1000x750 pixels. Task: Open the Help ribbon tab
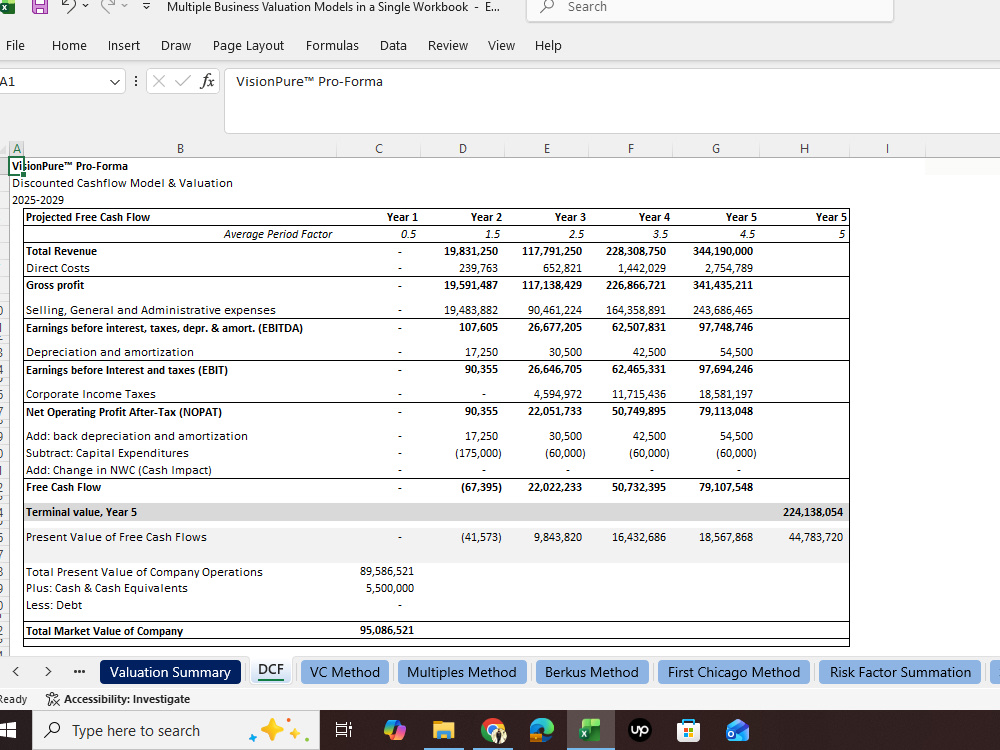click(x=548, y=45)
